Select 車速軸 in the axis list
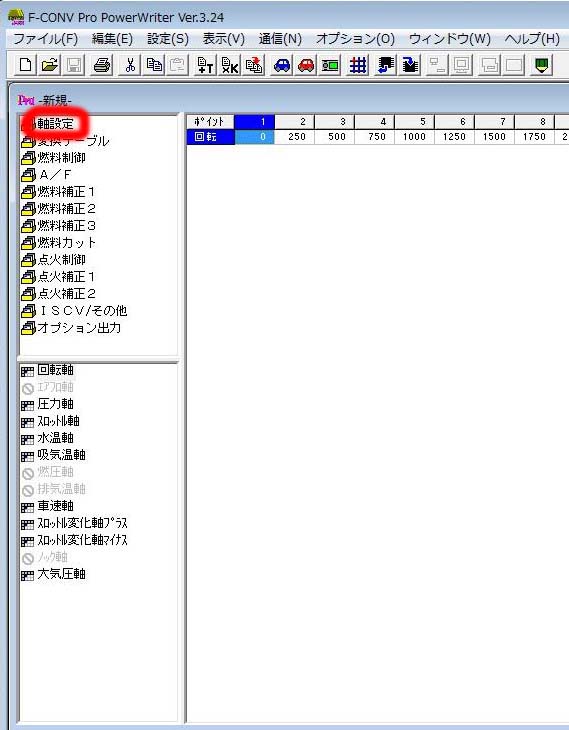569x730 pixels. point(47,506)
